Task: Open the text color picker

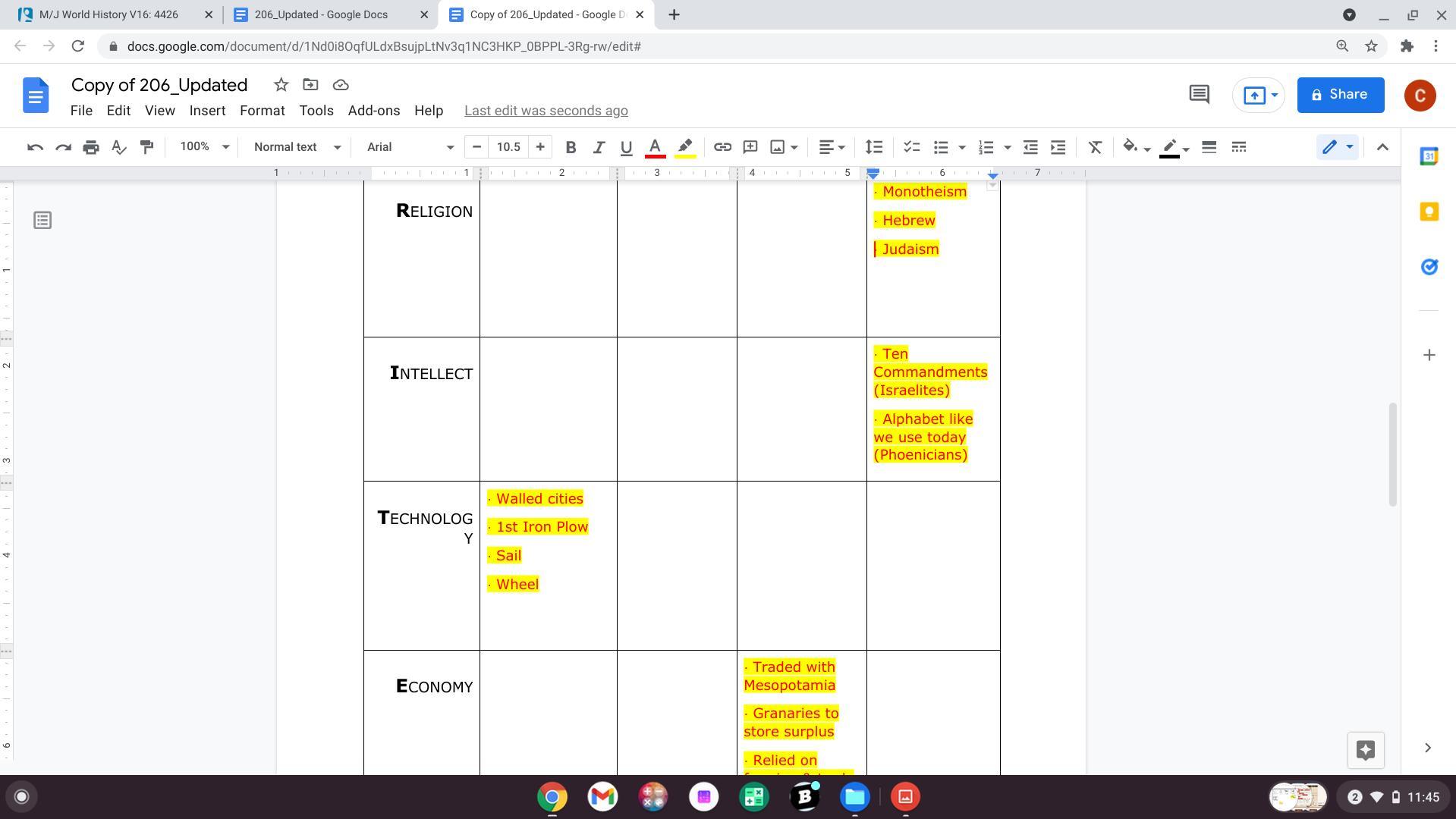Action: coord(655,147)
